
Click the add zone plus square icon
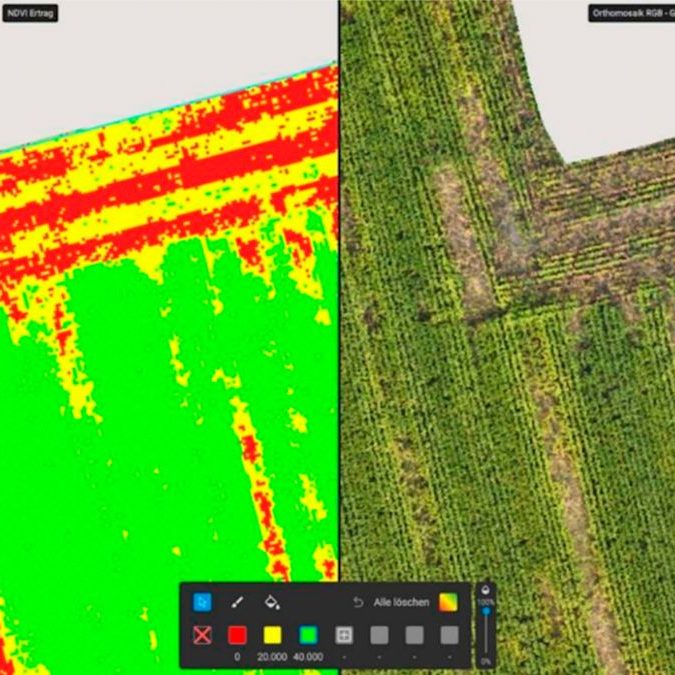(344, 635)
